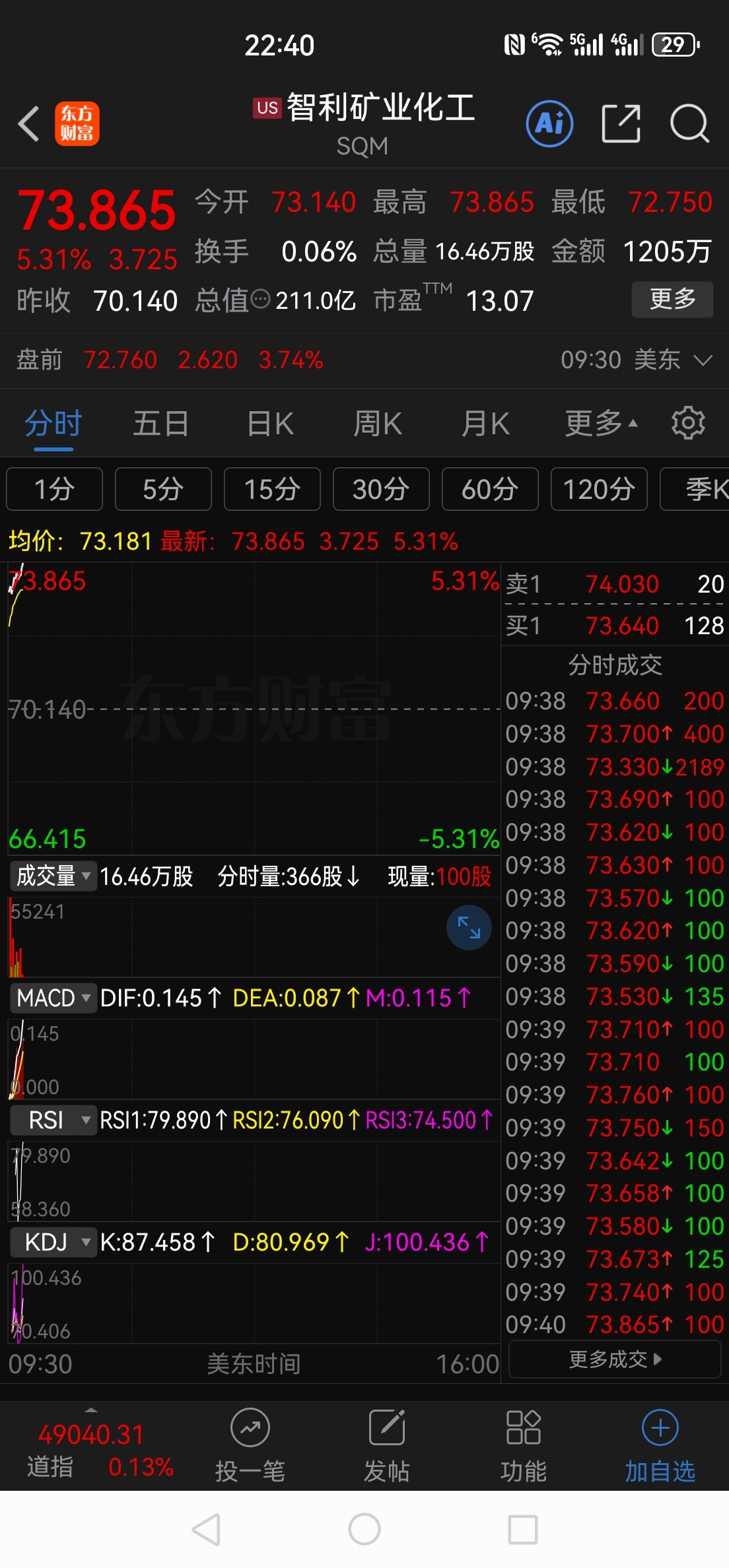Image resolution: width=729 pixels, height=1568 pixels.
Task: Tap the 投一笔 icon
Action: 250,1427
